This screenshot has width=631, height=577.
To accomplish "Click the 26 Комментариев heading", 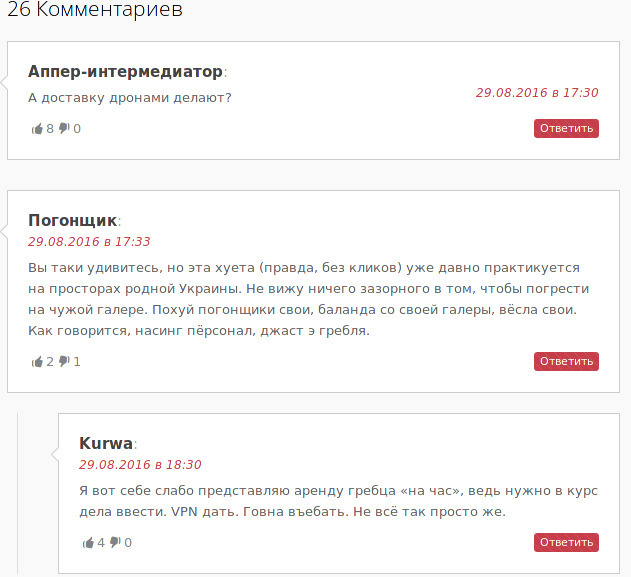I will click(x=95, y=9).
